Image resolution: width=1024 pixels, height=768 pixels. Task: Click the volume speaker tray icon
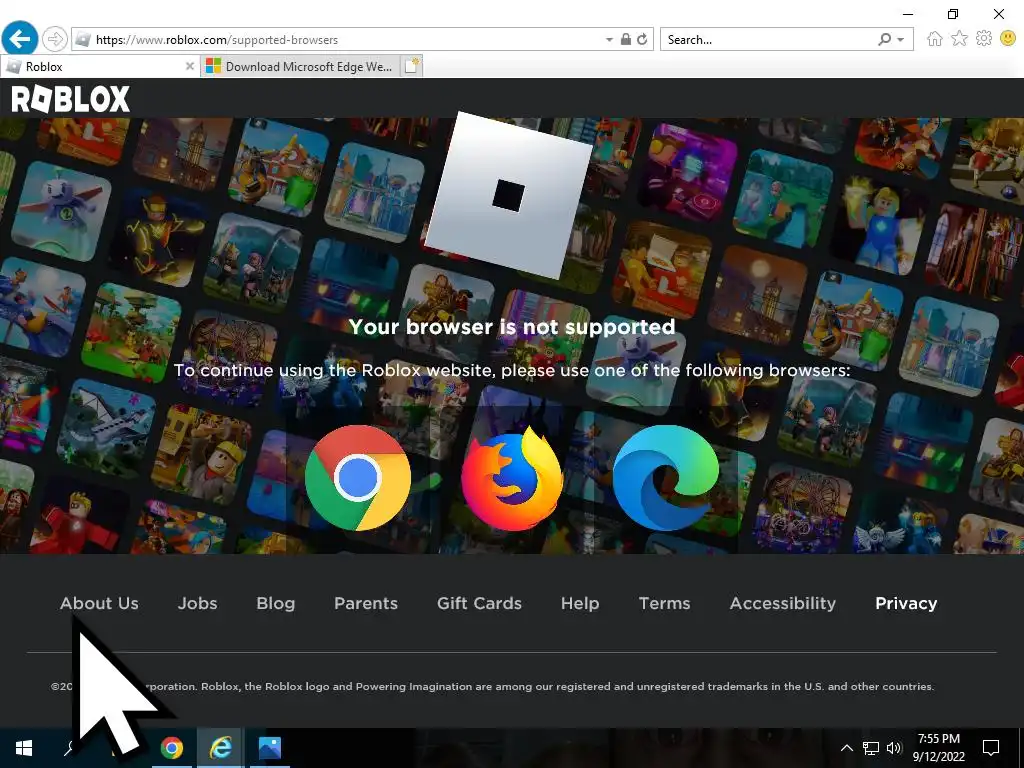click(x=894, y=748)
